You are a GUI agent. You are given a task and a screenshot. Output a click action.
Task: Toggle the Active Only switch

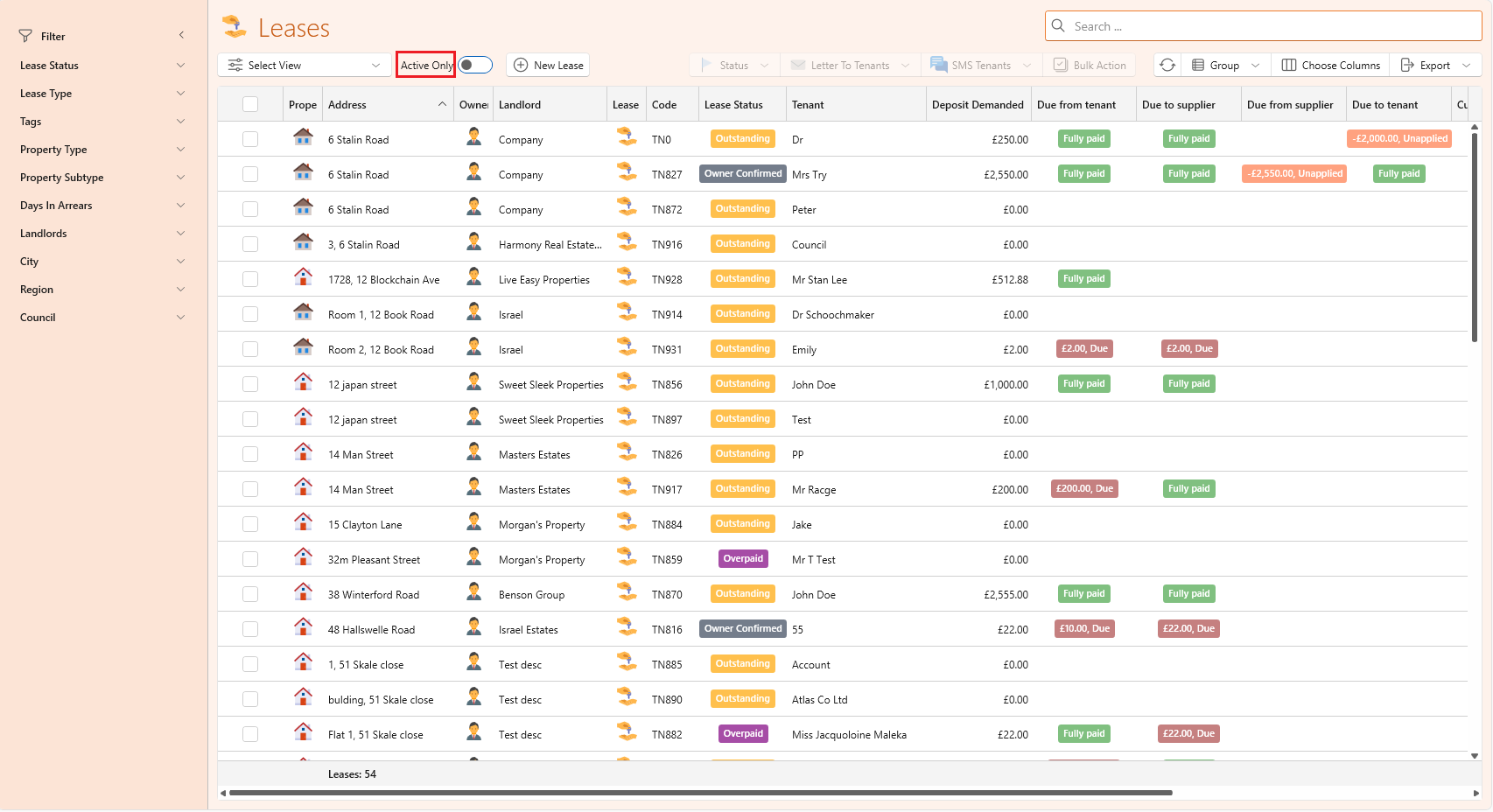476,65
